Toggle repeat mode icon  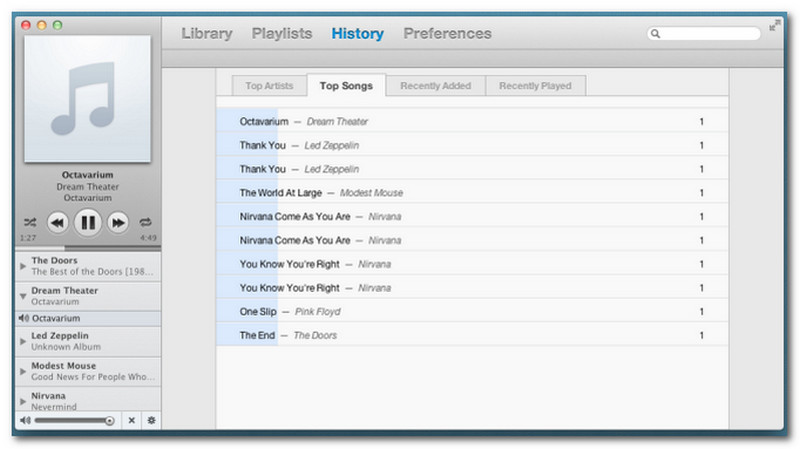pyautogui.click(x=145, y=222)
